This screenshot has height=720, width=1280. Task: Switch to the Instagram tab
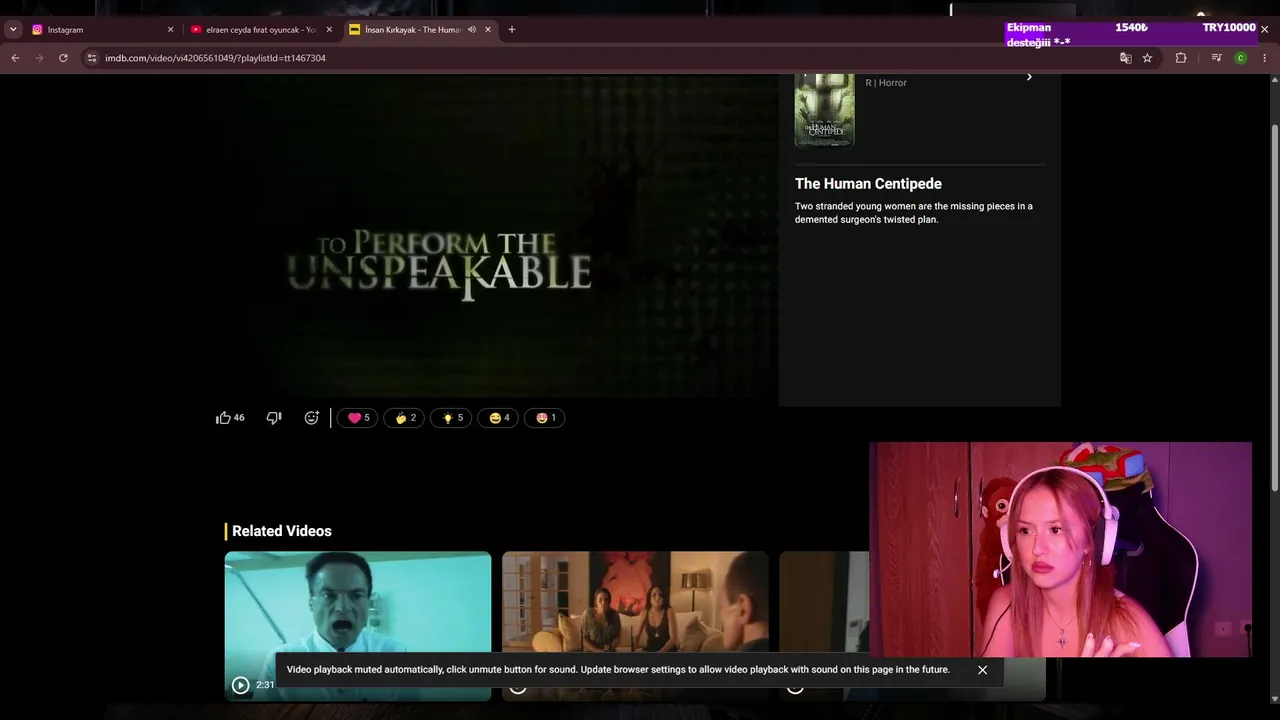[100, 30]
